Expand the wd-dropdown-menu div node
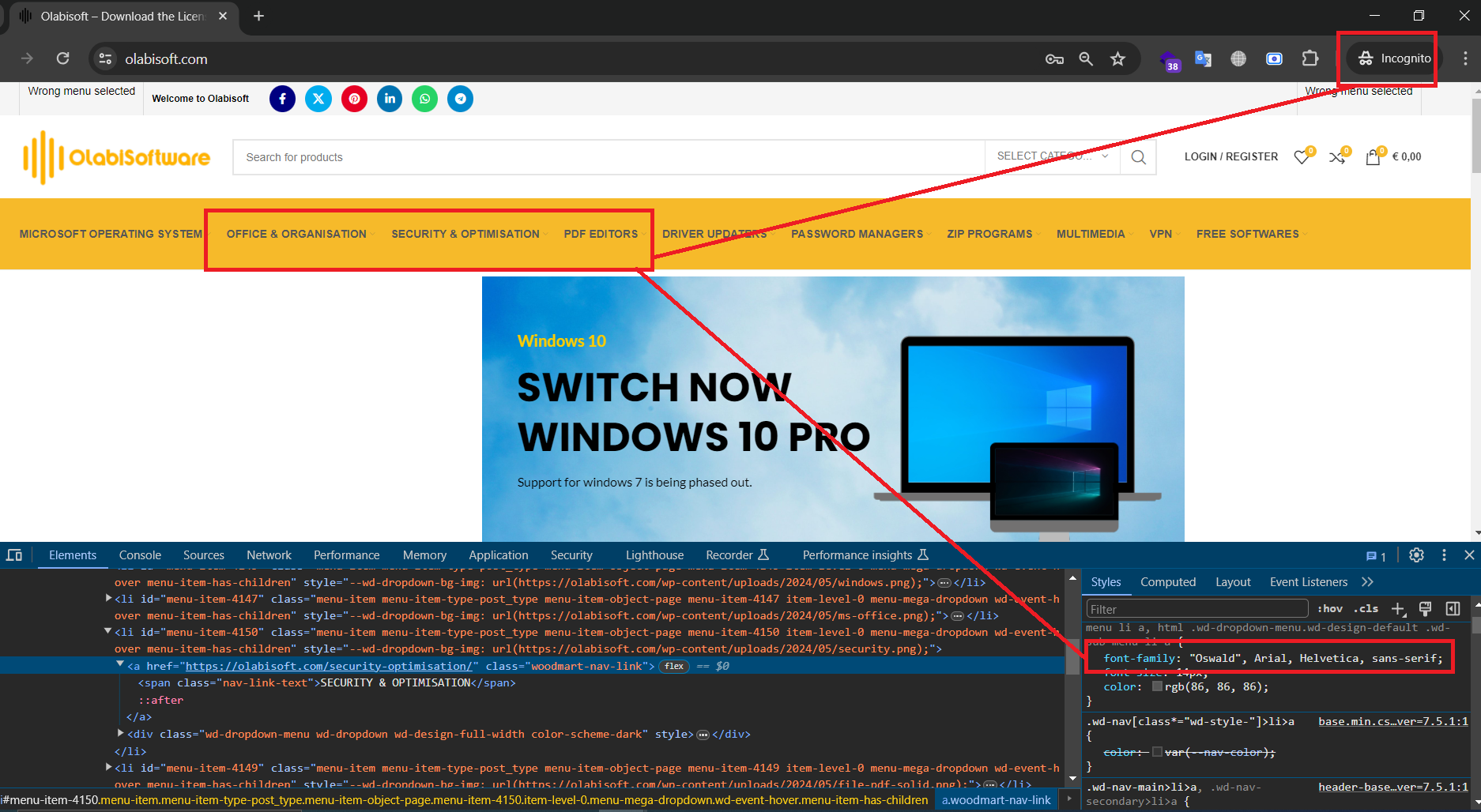 (x=120, y=734)
